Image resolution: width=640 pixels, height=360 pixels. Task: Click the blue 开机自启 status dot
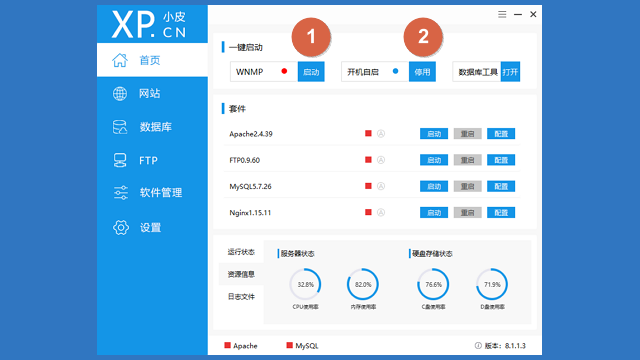395,71
